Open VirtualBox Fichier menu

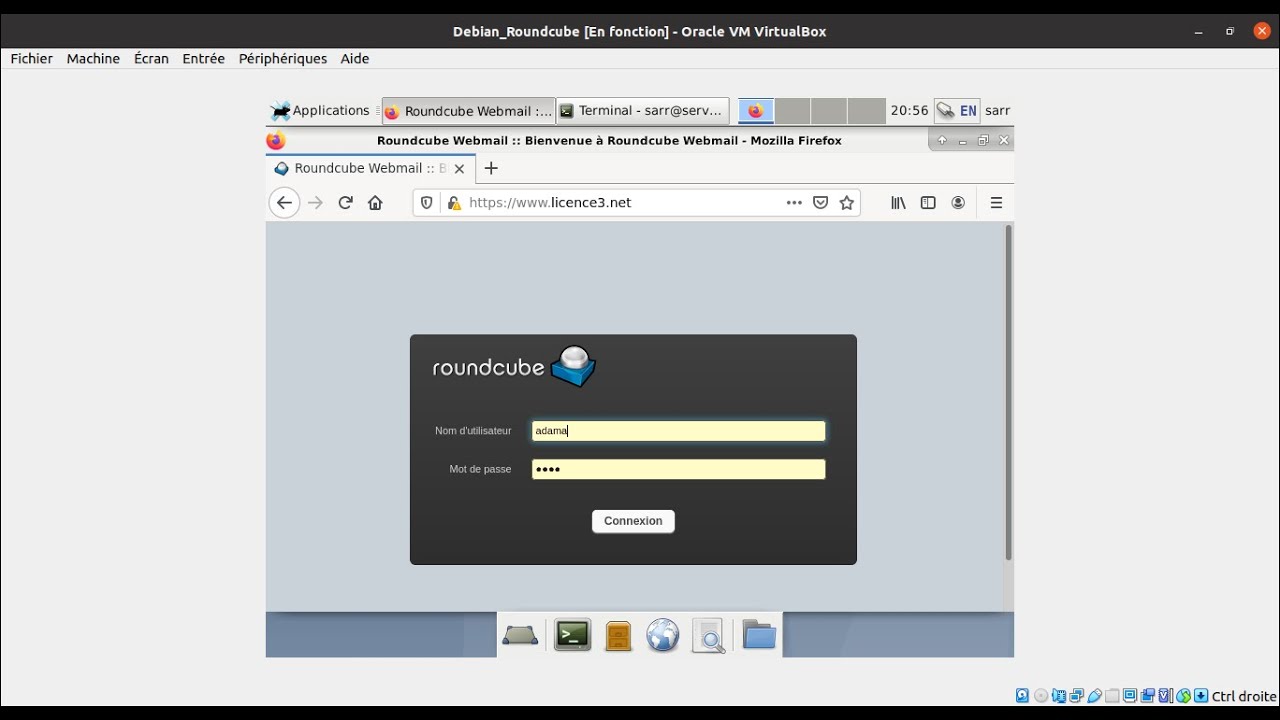pyautogui.click(x=32, y=59)
